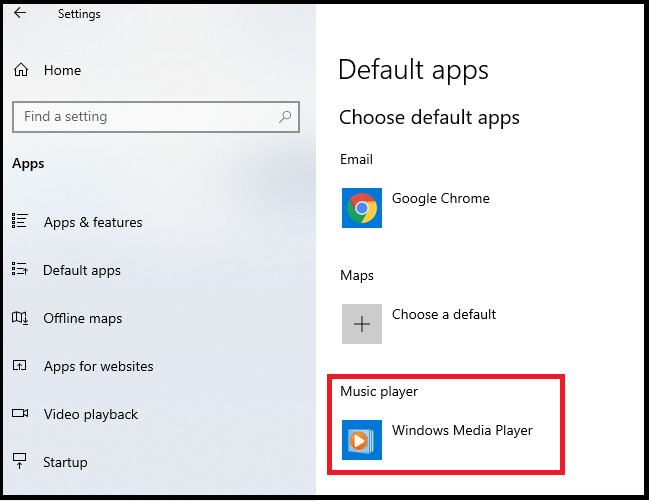Click the Find a setting search box

[x=156, y=117]
